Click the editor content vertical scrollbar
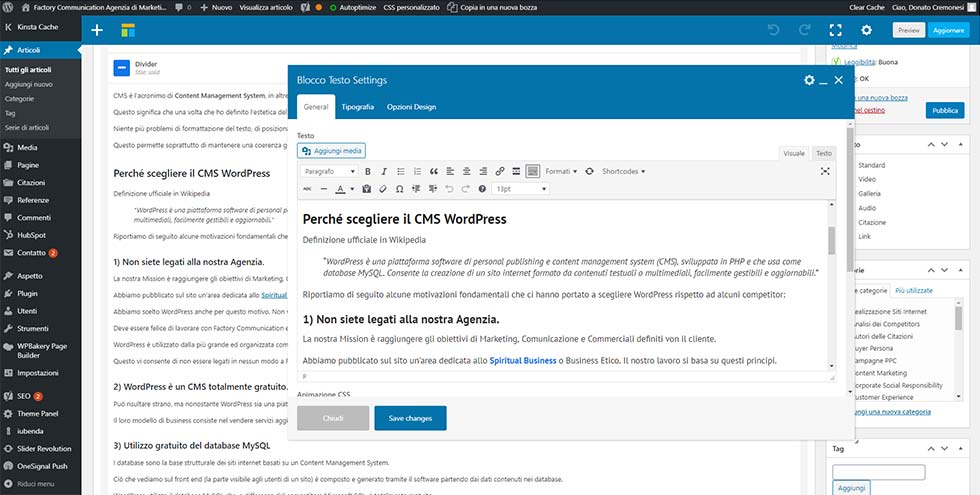 point(831,240)
